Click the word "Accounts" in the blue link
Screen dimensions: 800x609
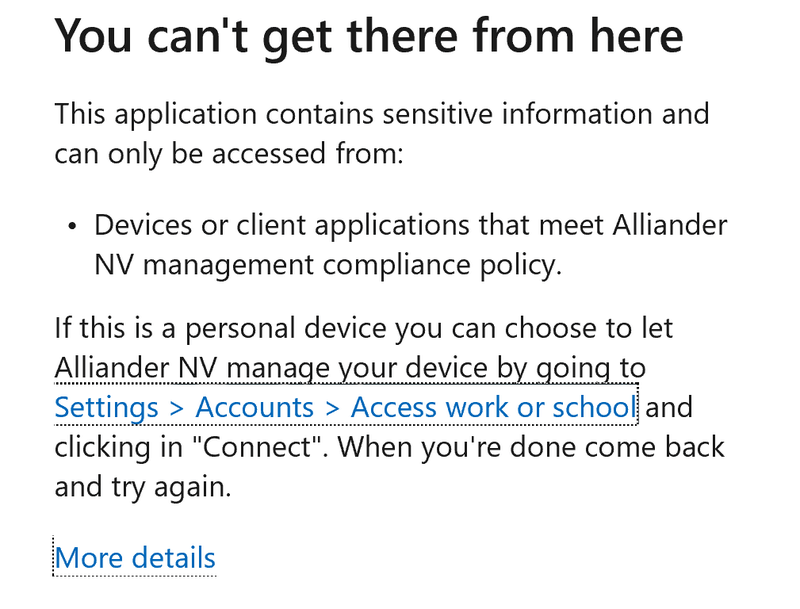pos(255,408)
